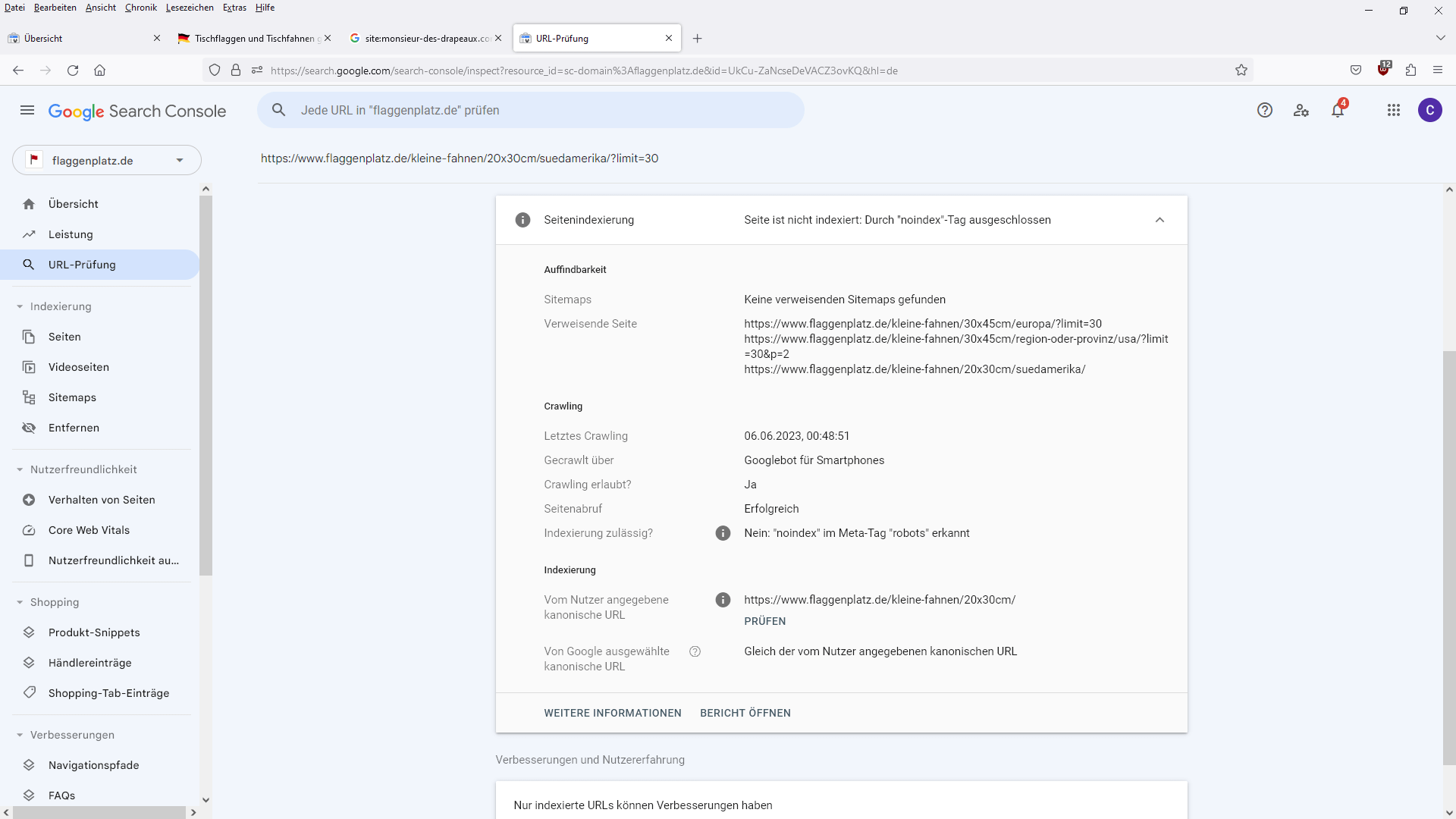Screen dimensions: 1456x819
Task: Open the flaggenplatz.de property selector
Action: (x=107, y=160)
